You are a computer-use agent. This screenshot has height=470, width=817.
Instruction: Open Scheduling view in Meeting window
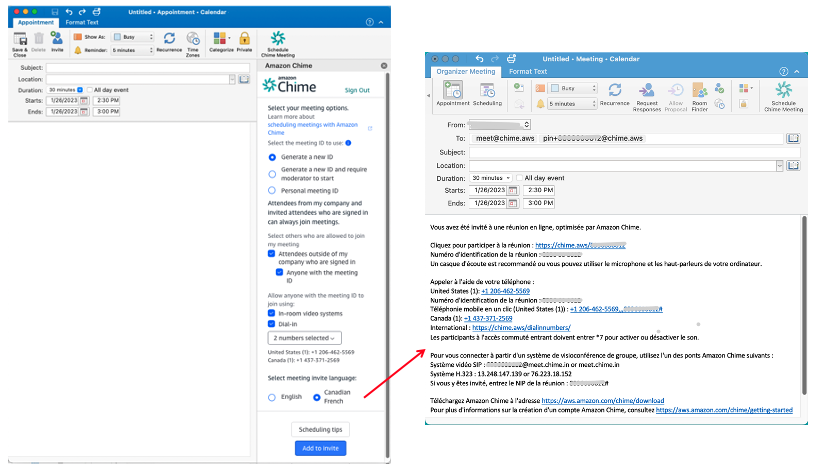coord(487,94)
